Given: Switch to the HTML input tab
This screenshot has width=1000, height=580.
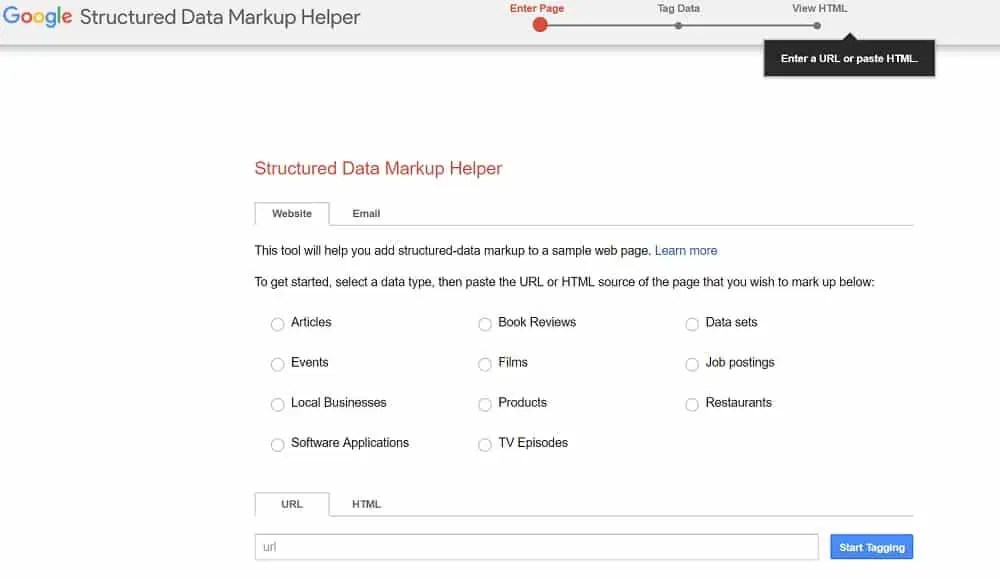Looking at the screenshot, I should pyautogui.click(x=366, y=504).
